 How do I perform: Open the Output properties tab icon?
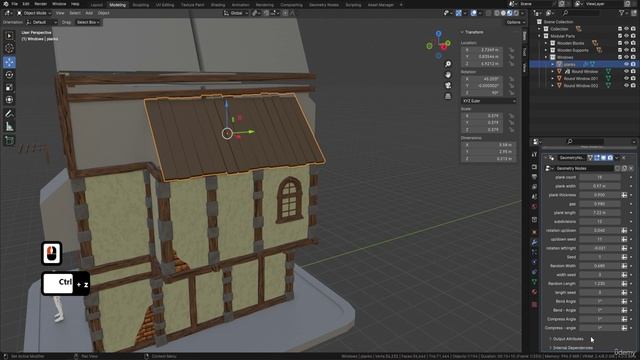(534, 177)
